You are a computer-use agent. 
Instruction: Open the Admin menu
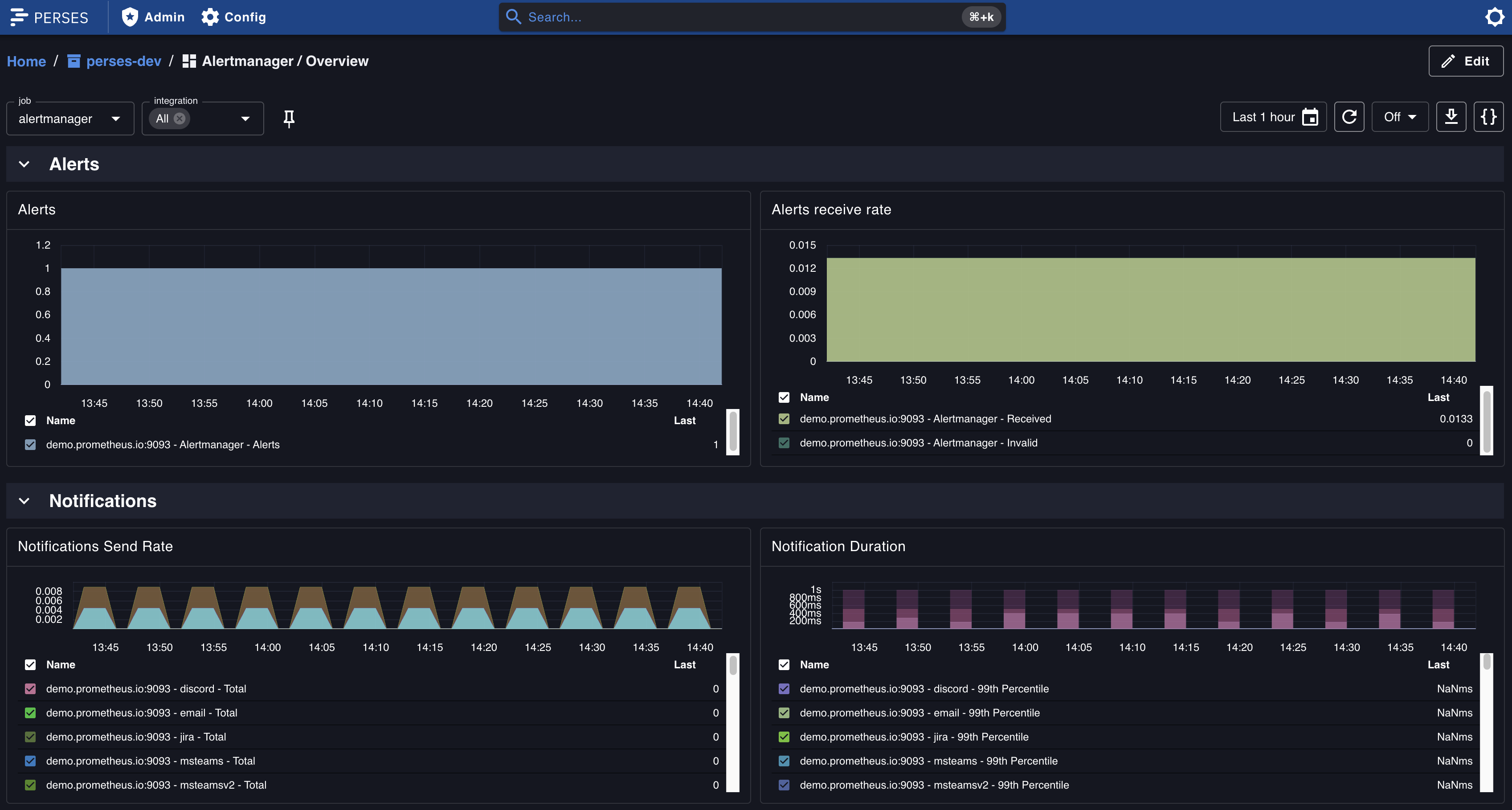(153, 17)
